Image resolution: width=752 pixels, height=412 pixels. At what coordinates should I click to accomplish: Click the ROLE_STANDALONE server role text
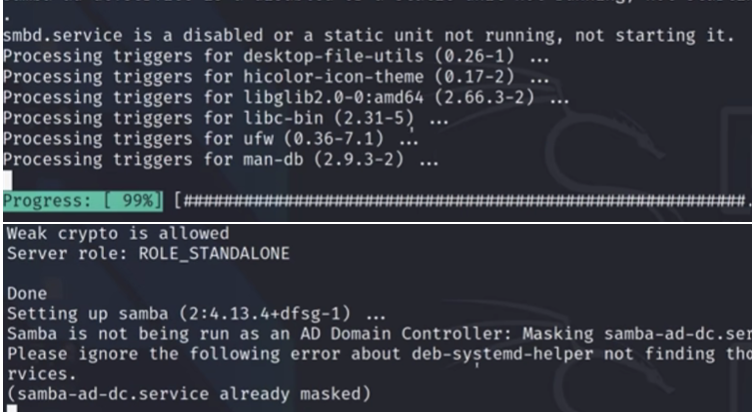(x=214, y=253)
